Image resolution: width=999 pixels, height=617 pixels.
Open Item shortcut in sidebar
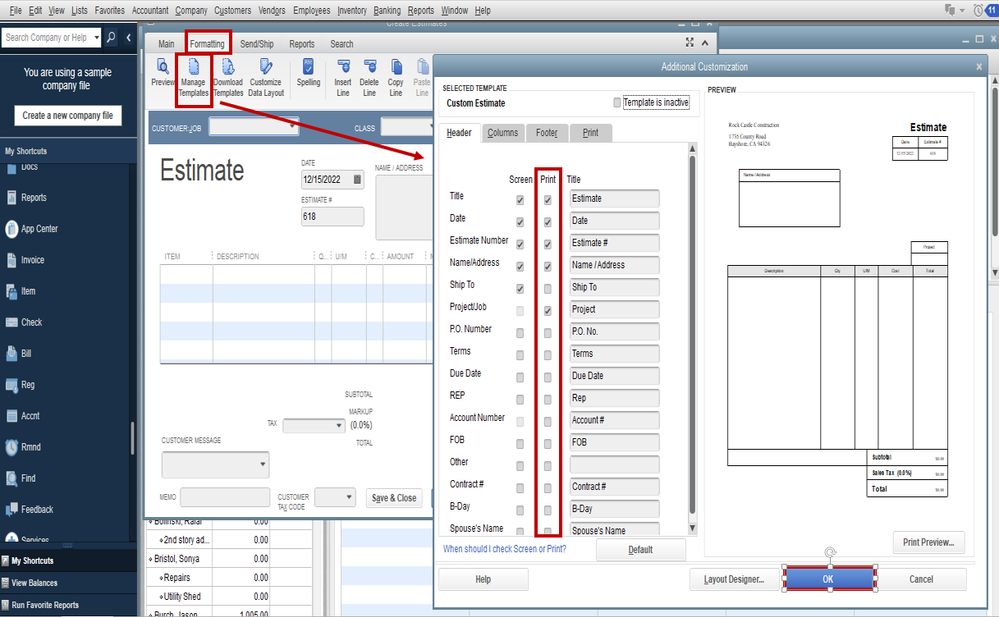tap(21, 291)
